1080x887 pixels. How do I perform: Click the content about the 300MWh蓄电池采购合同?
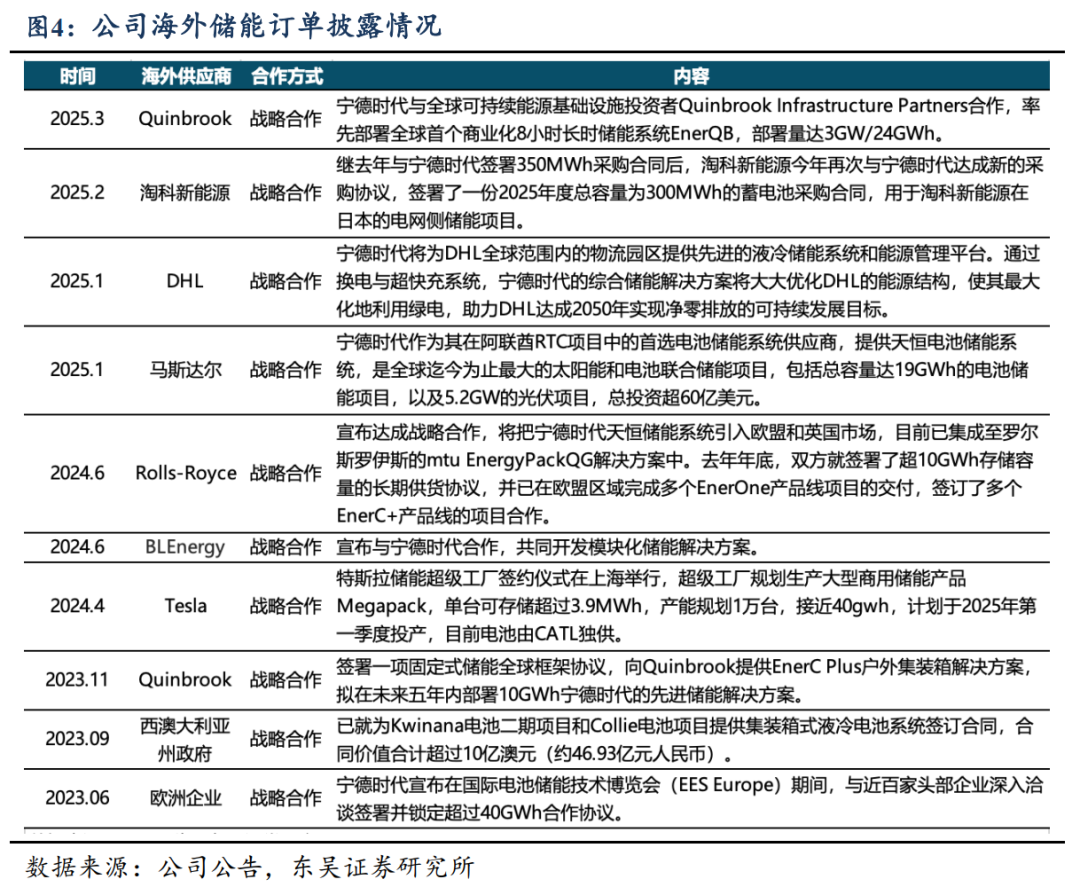(690, 193)
